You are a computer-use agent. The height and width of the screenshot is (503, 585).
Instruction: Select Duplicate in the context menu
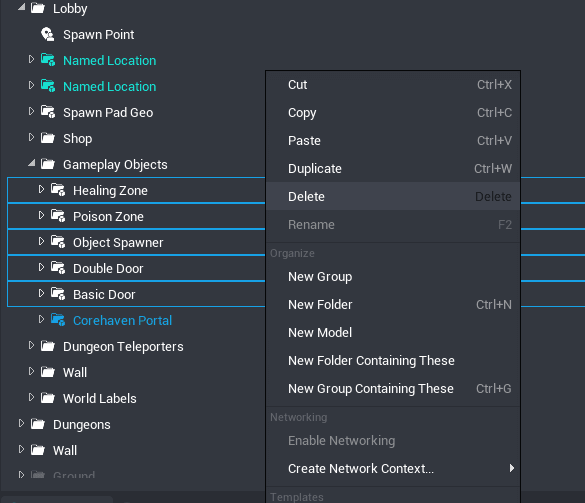pyautogui.click(x=393, y=168)
